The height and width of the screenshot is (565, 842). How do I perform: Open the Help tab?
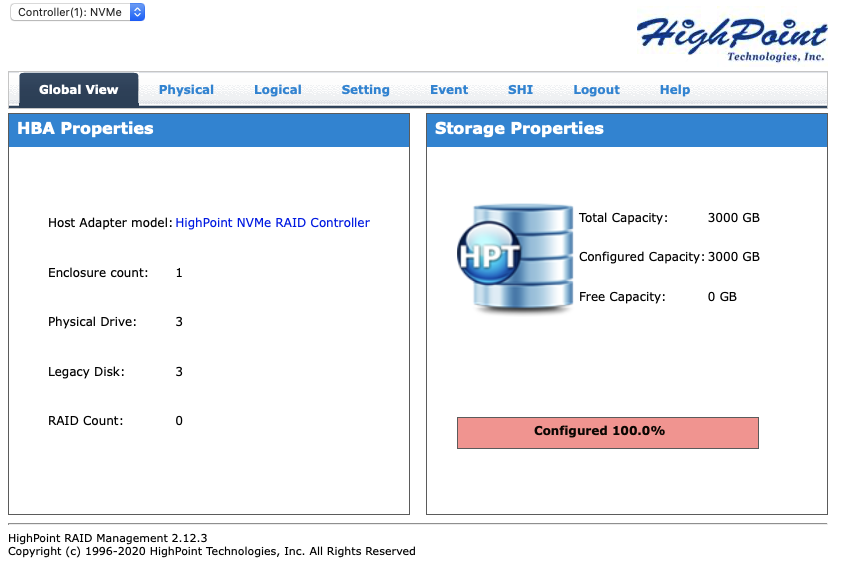pos(674,90)
